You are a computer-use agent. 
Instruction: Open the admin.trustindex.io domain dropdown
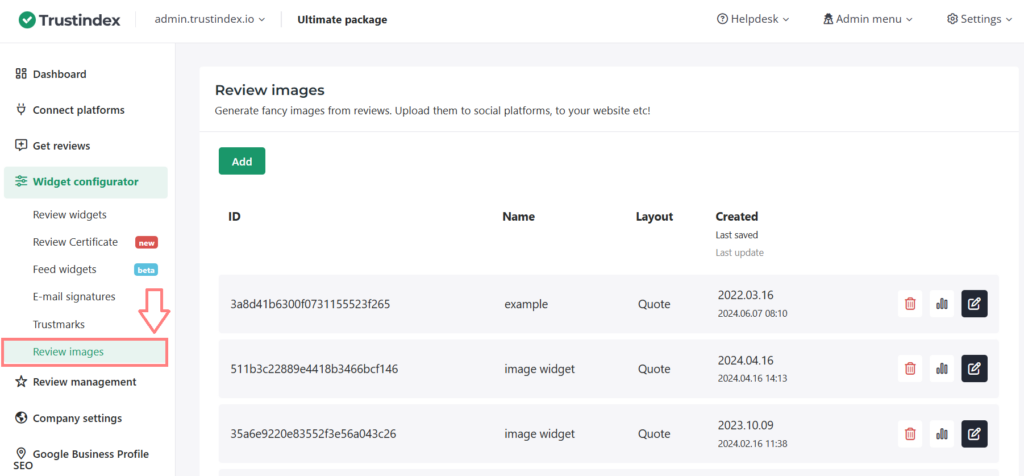210,19
